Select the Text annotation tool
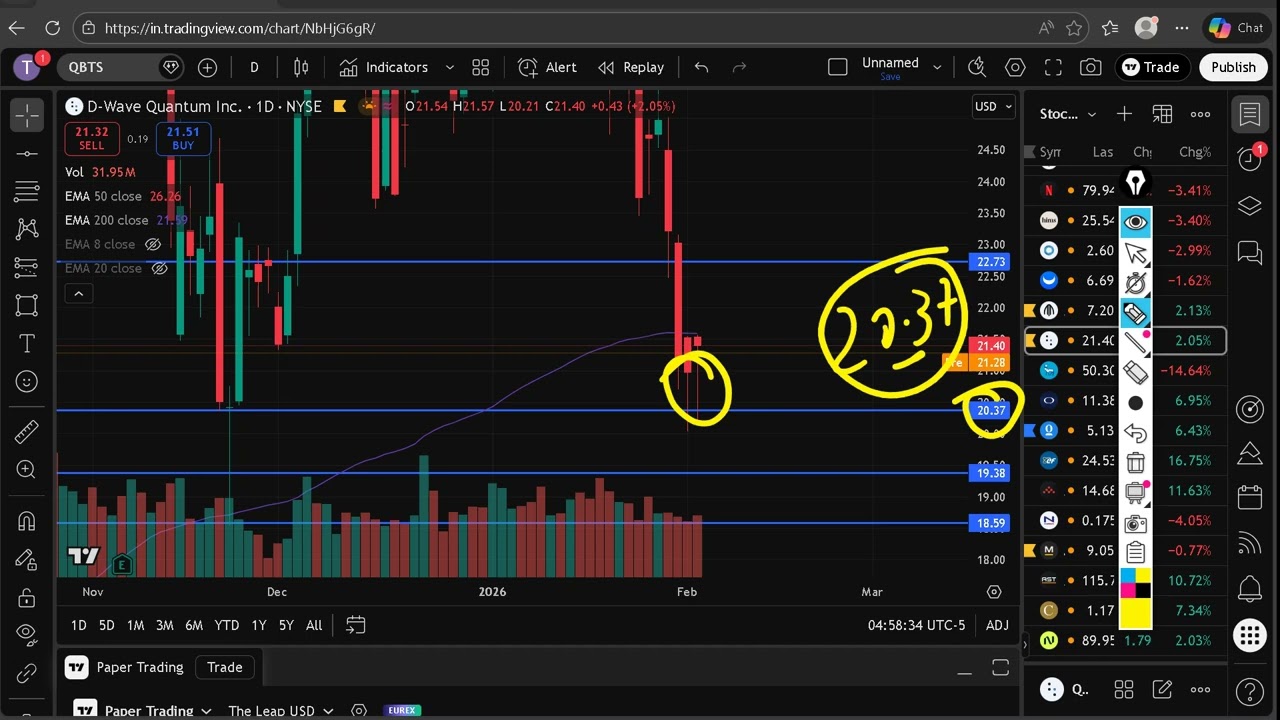Viewport: 1280px width, 720px height. [x=27, y=343]
